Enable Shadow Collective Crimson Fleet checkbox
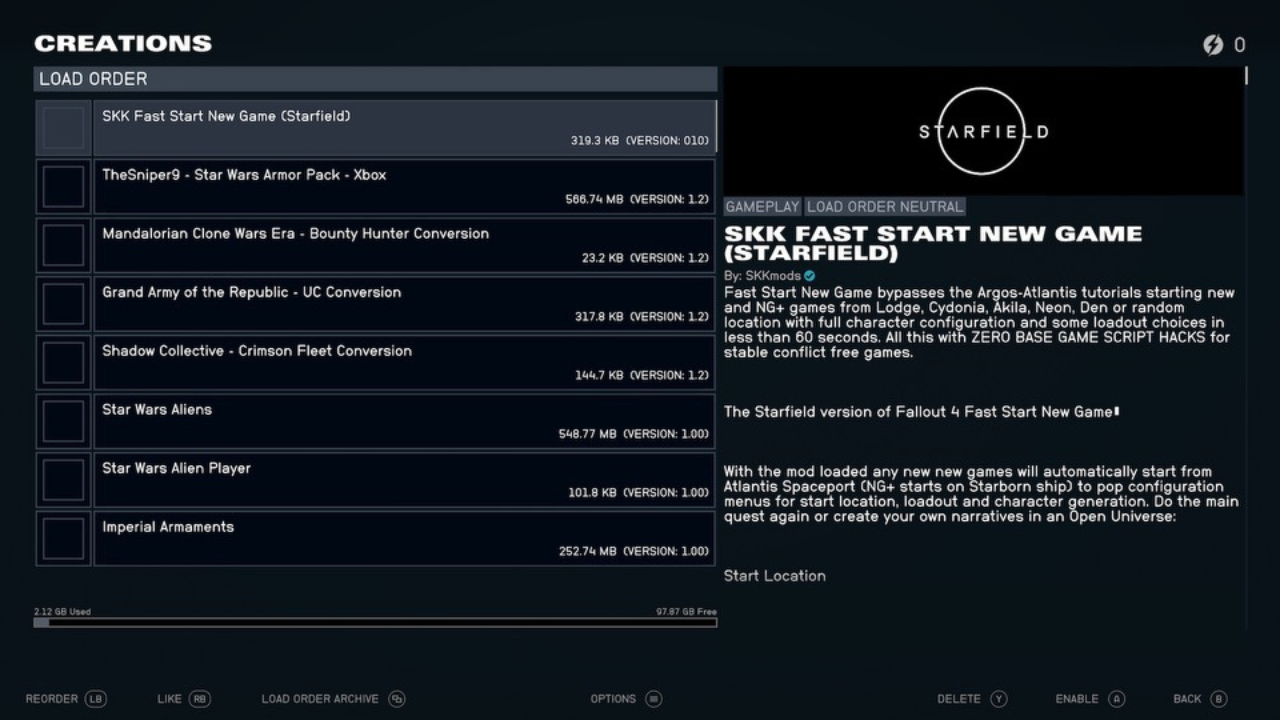This screenshot has height=720, width=1280. coord(63,362)
